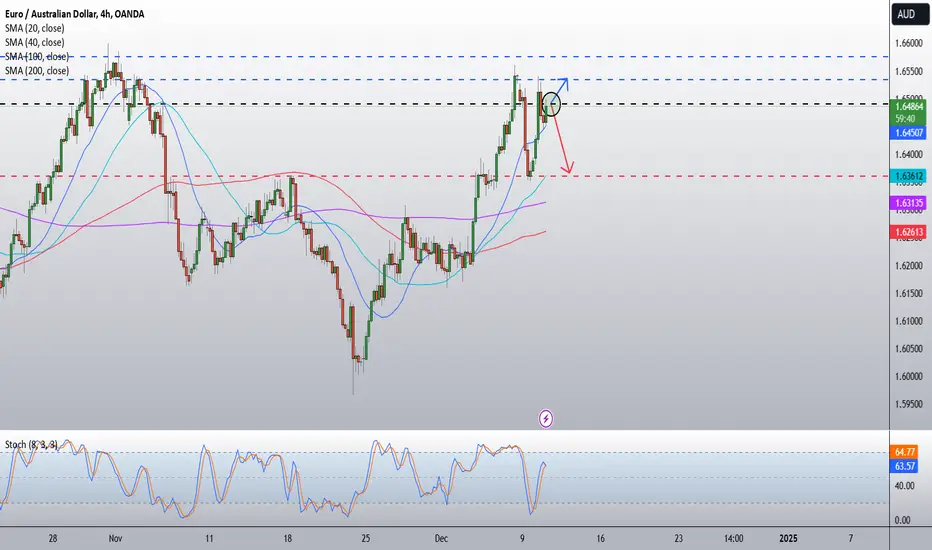The height and width of the screenshot is (550, 932).
Task: Select the SMA (20, close) indicator label
Action: (34, 28)
